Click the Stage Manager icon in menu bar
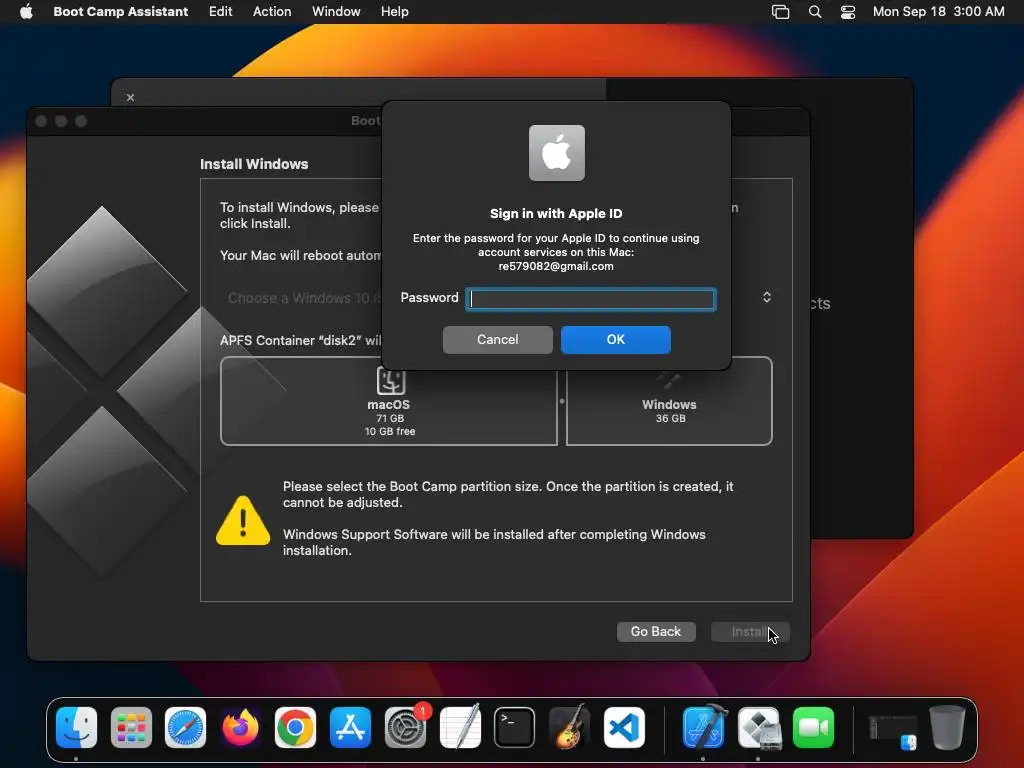The width and height of the screenshot is (1024, 768). (780, 11)
